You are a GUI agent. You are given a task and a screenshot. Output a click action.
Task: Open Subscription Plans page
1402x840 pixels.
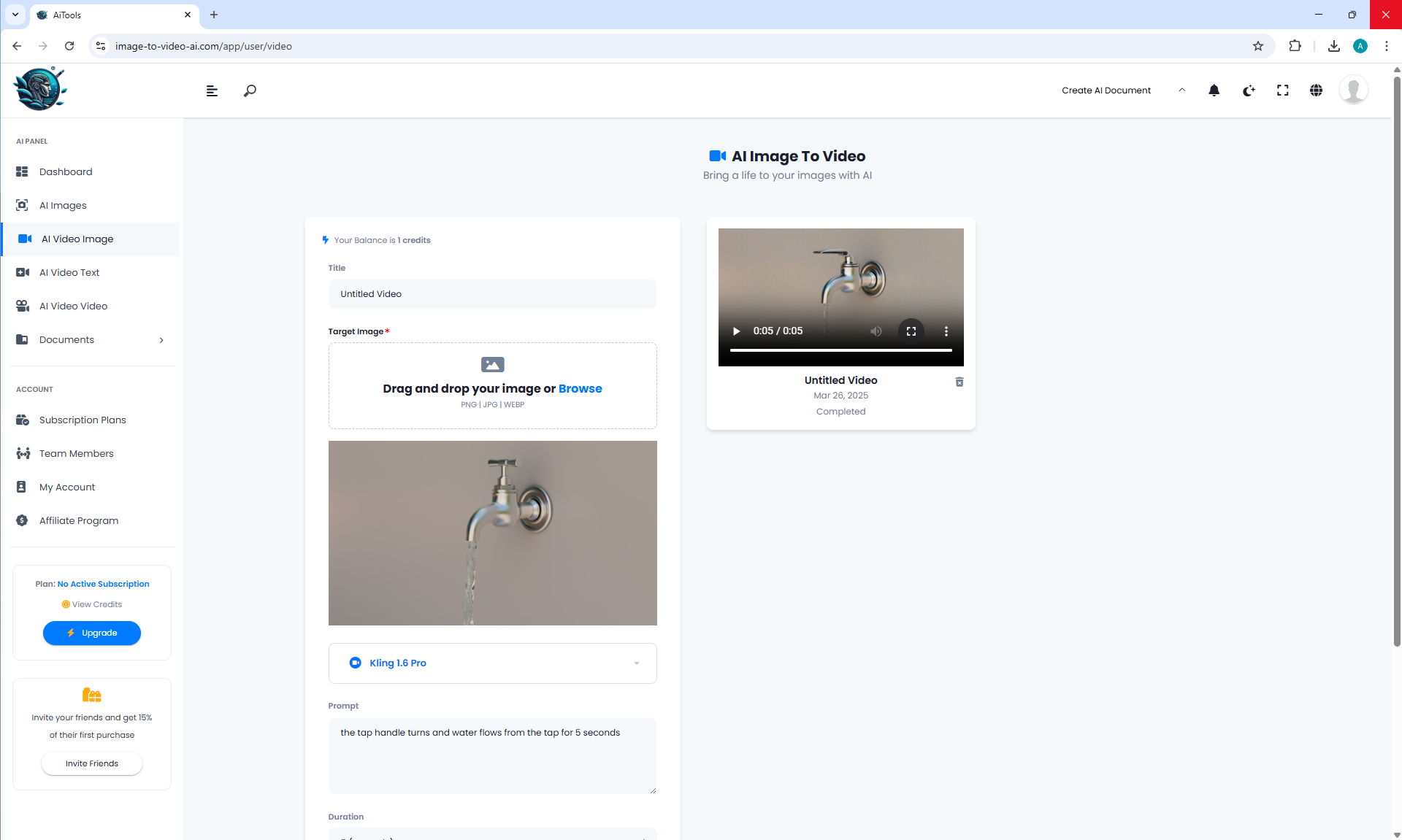[83, 420]
